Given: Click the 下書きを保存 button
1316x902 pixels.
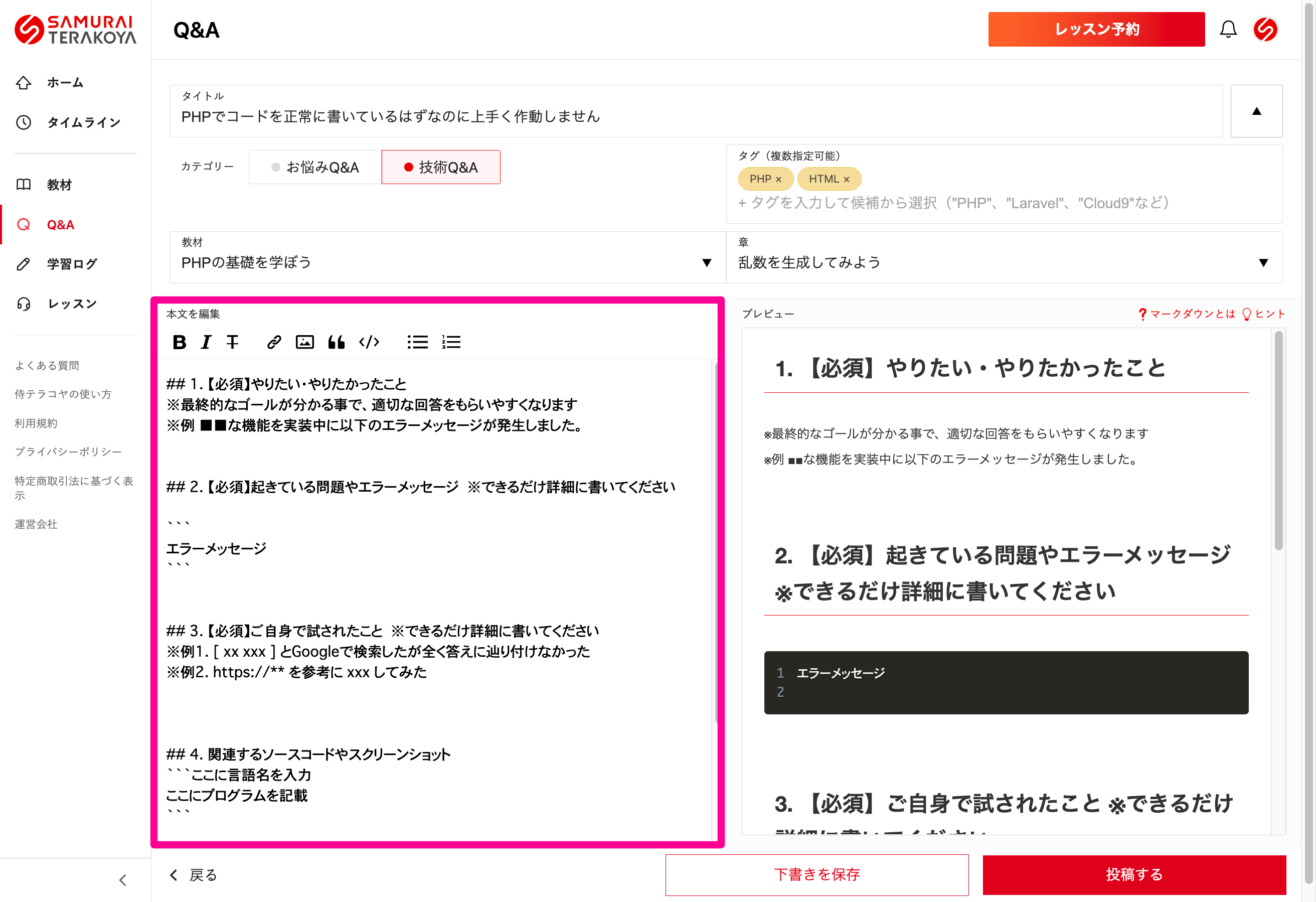Looking at the screenshot, I should 816,874.
